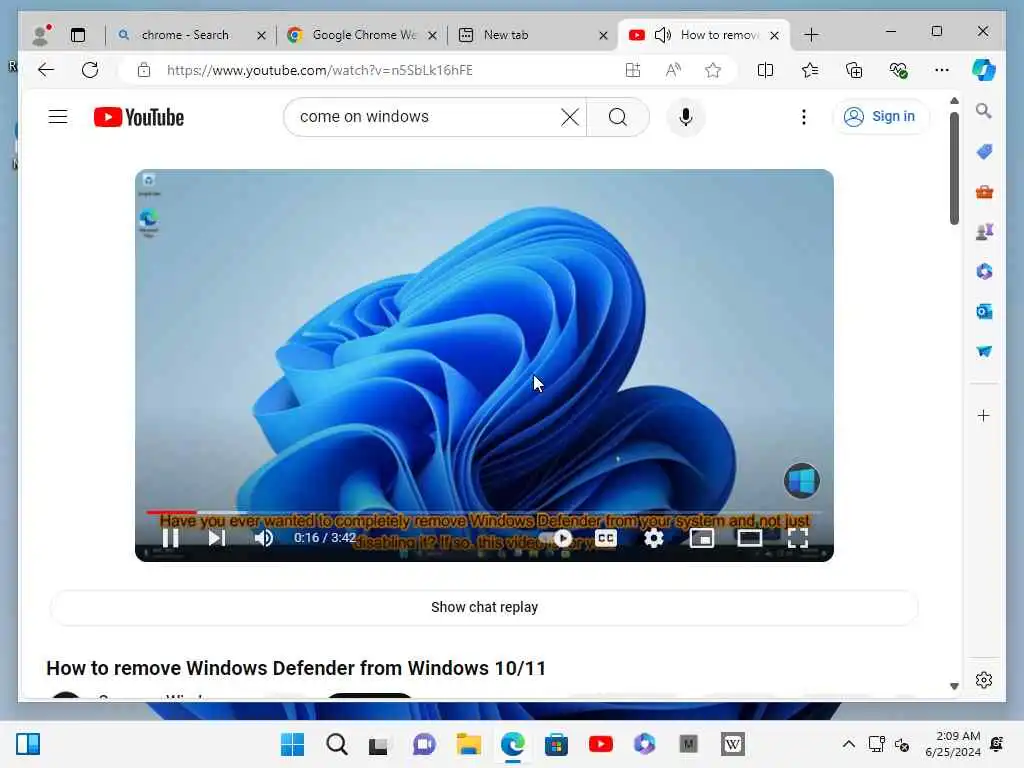Toggle closed captions CC button

pos(605,538)
